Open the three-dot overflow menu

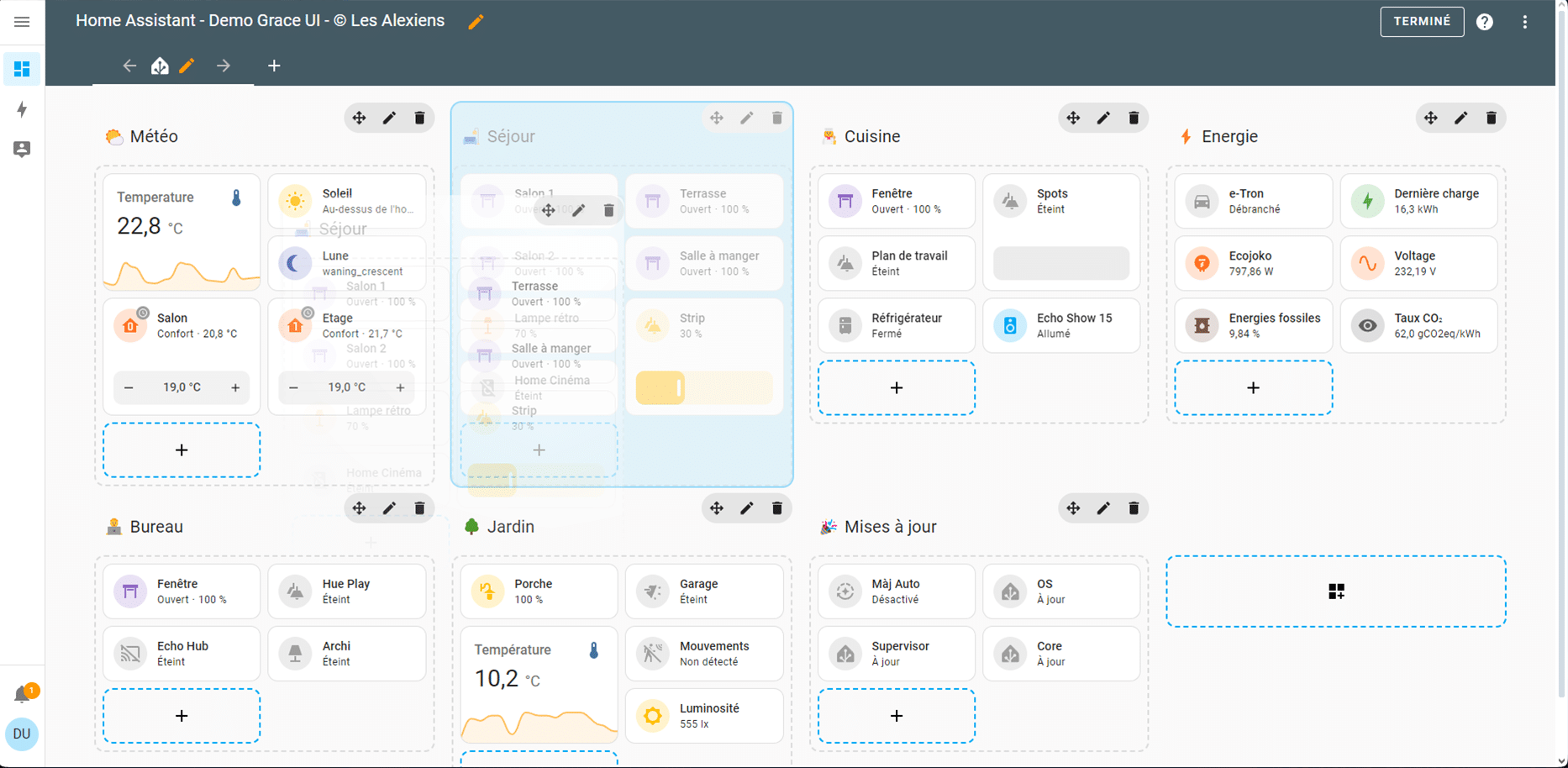(1525, 22)
